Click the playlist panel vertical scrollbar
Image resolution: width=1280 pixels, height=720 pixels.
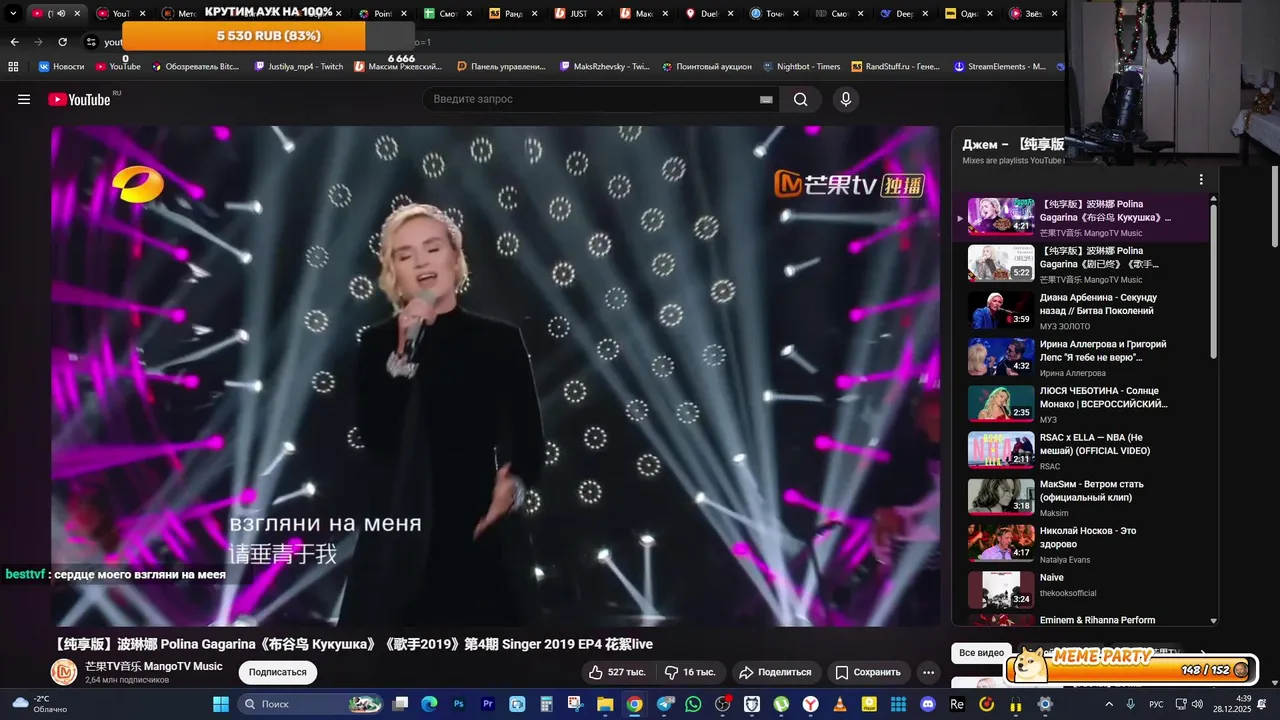click(x=1214, y=280)
